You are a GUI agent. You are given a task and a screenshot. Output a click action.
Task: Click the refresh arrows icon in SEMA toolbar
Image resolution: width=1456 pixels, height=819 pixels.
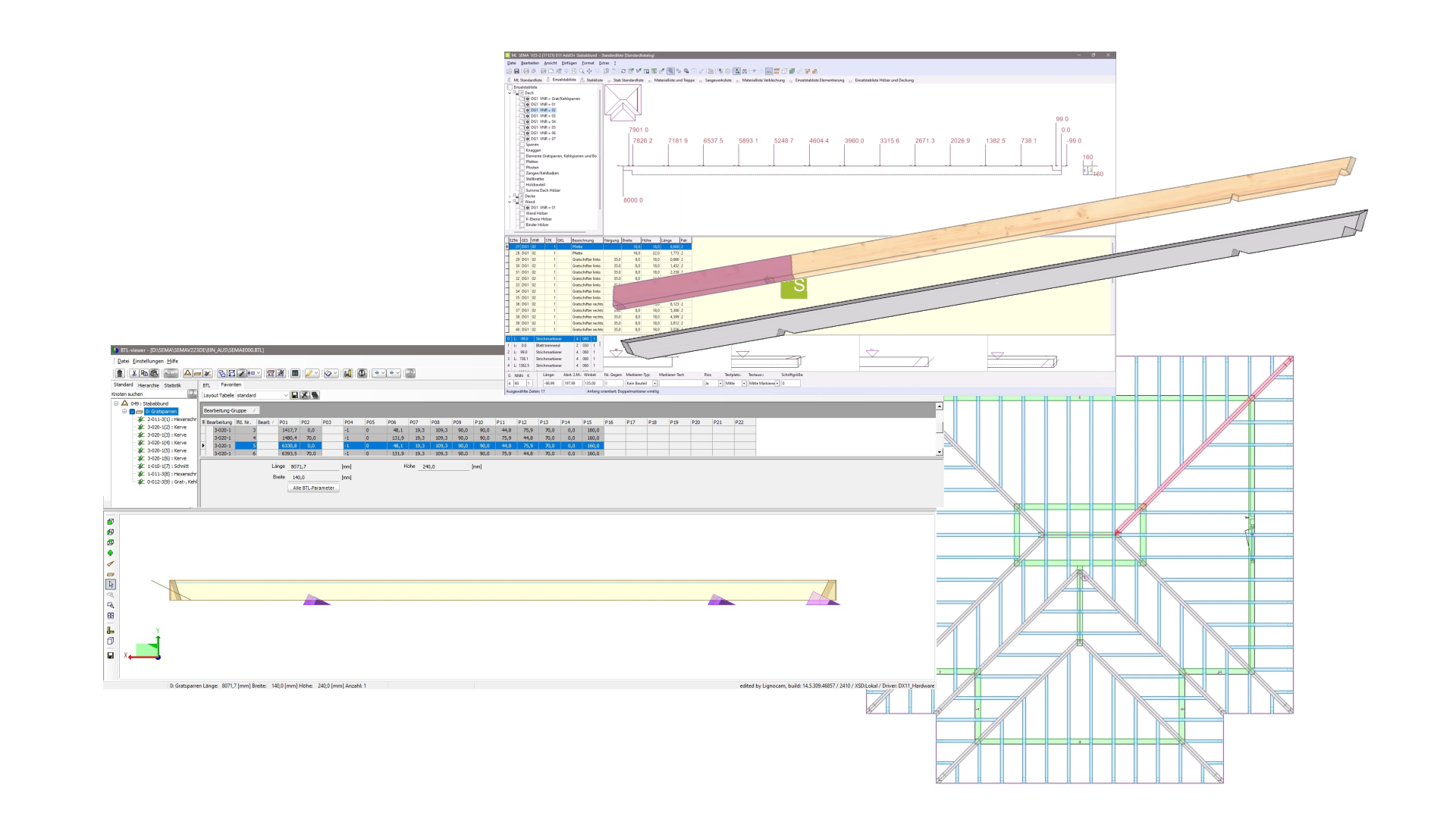[x=623, y=71]
